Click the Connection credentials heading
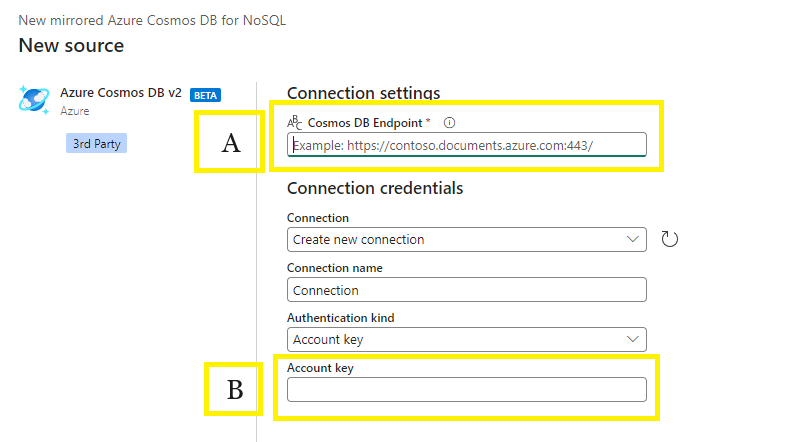 (x=375, y=188)
